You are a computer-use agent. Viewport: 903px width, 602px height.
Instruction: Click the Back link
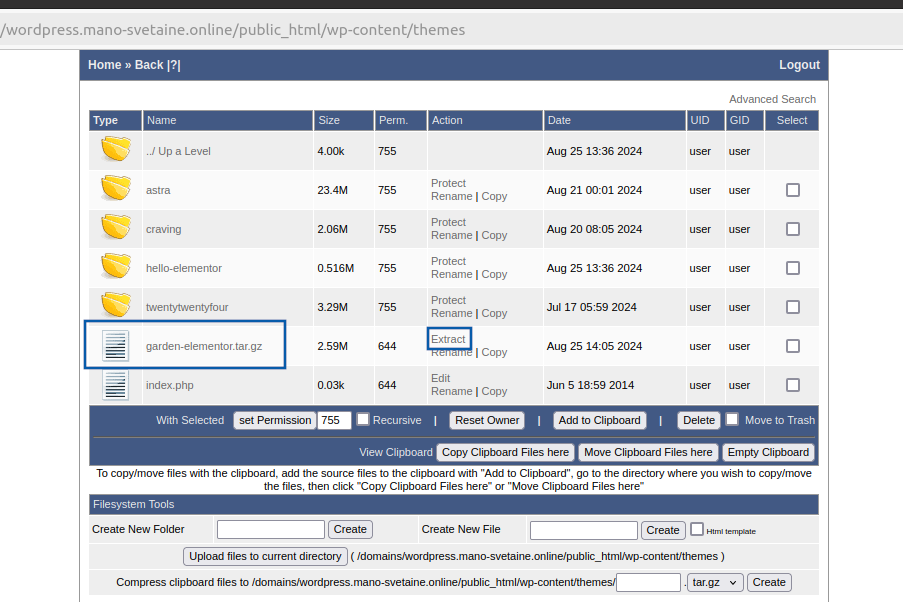(149, 65)
